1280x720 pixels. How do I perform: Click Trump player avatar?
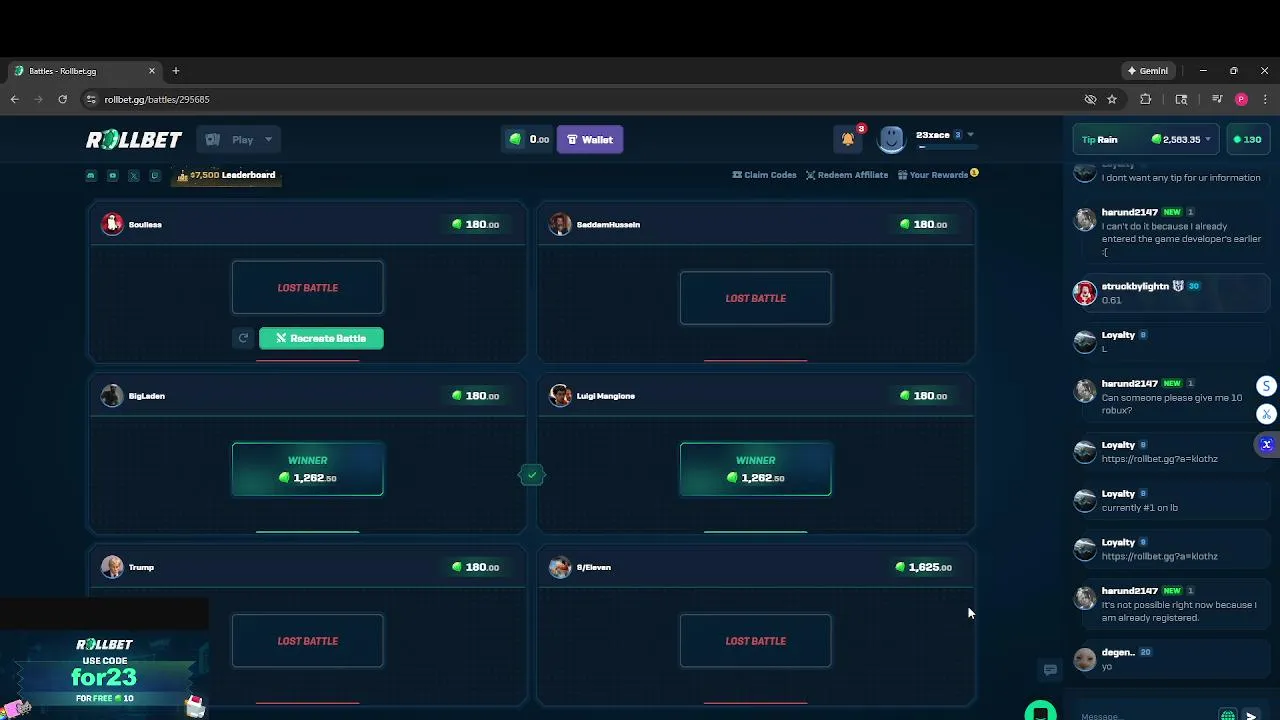coord(112,567)
